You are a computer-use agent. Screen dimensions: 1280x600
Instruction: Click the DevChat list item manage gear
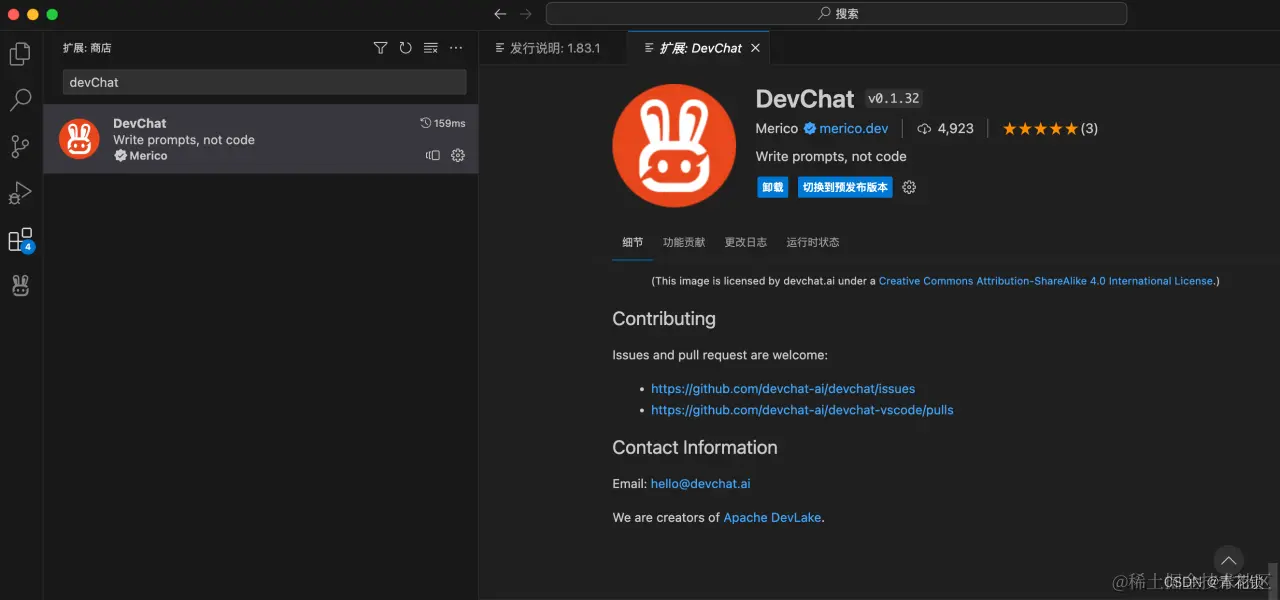coord(458,155)
